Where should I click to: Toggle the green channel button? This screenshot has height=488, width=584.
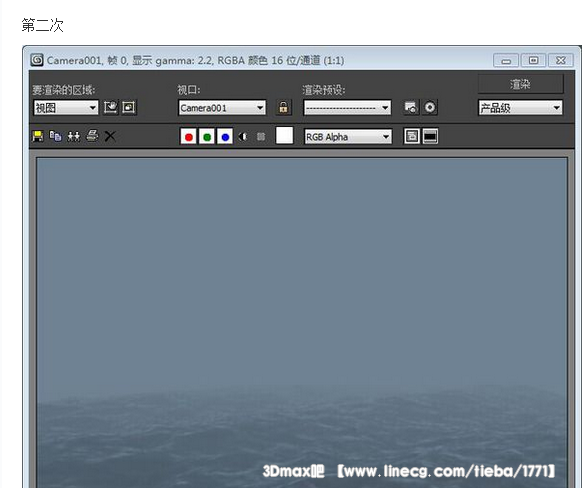pos(207,137)
